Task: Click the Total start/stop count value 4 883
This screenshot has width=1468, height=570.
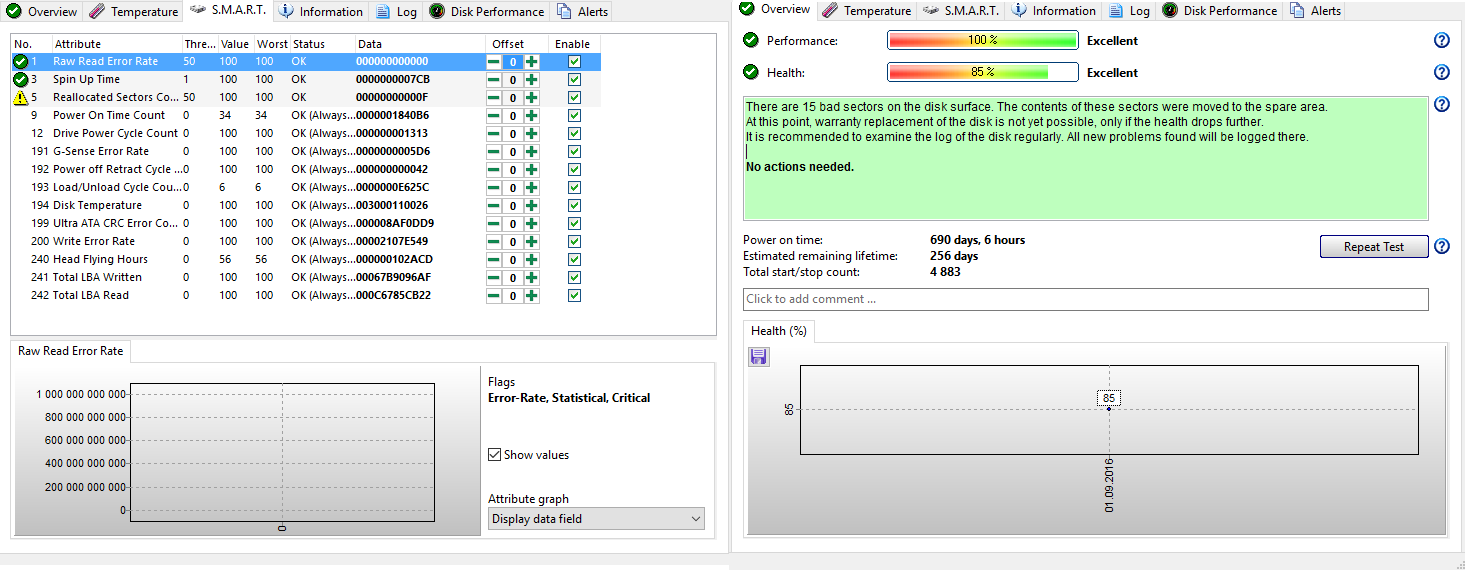Action: tap(945, 272)
